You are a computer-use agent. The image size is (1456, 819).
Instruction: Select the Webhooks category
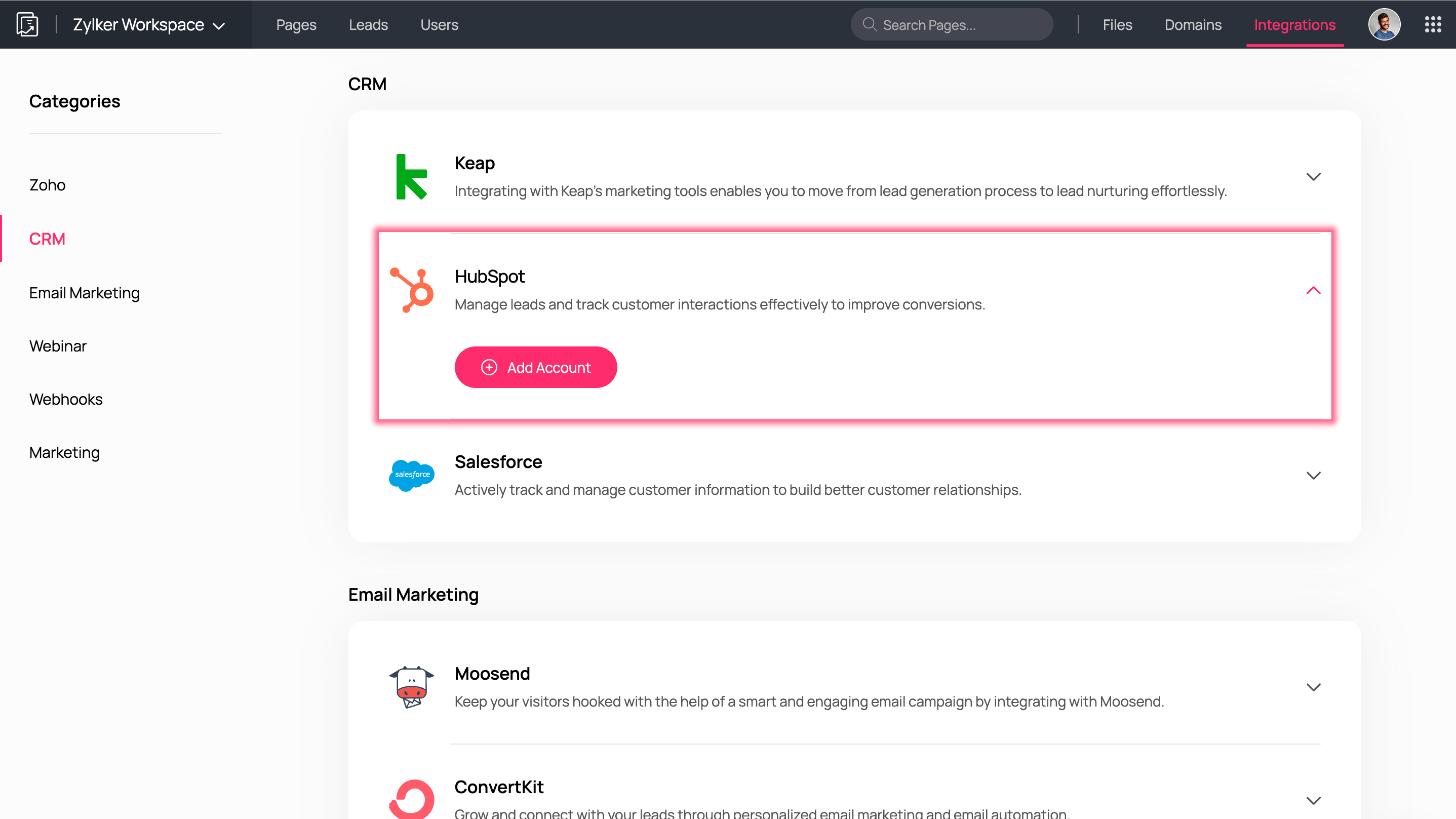pyautogui.click(x=65, y=399)
